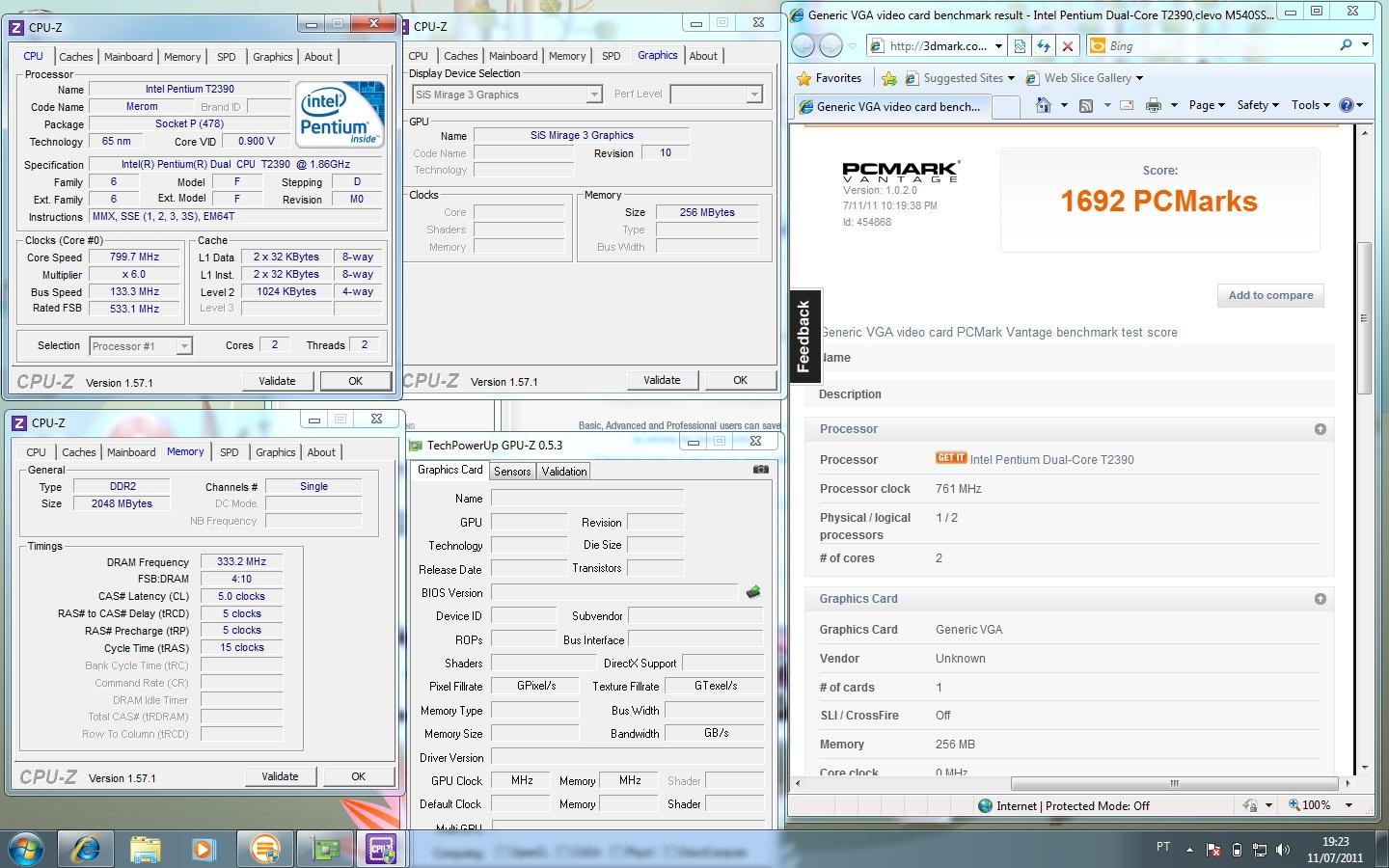Refresh the page with the blue arrows icon
The width and height of the screenshot is (1389, 868).
[1044, 45]
